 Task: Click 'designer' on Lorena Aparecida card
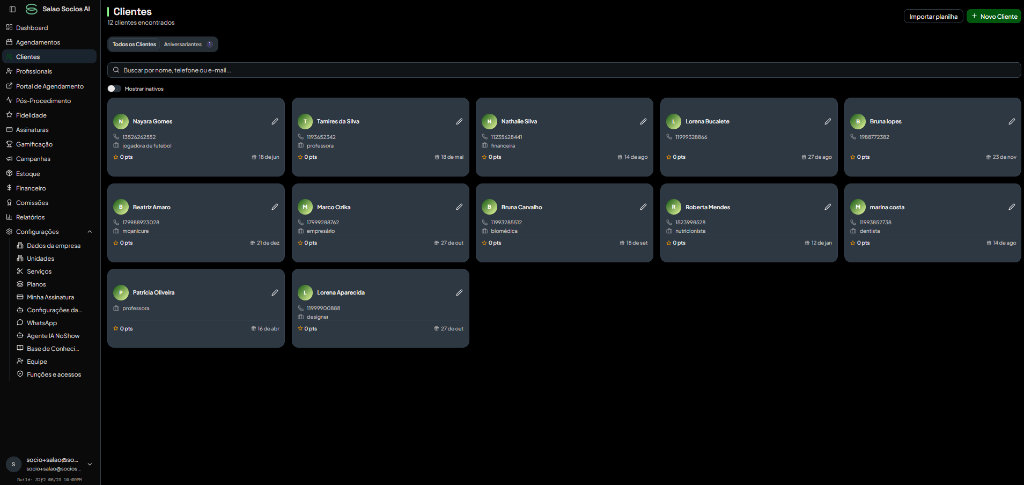coord(317,317)
